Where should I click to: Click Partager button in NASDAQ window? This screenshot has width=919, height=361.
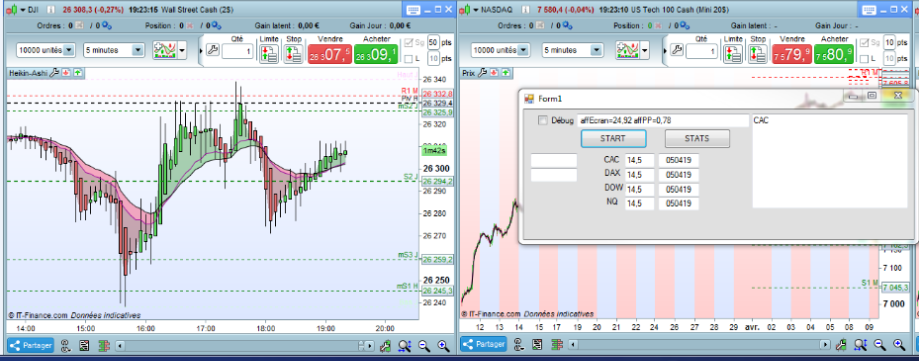484,345
